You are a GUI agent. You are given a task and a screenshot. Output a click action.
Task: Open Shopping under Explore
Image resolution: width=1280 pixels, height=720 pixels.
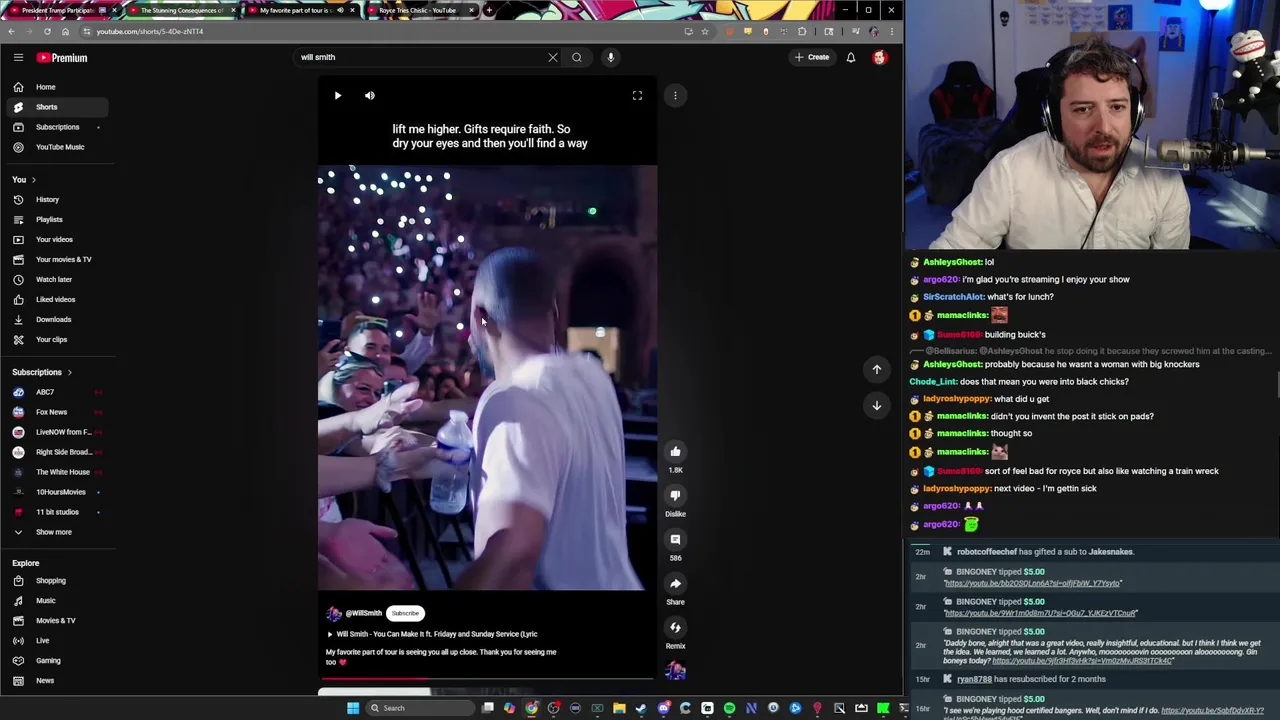[x=58, y=581]
